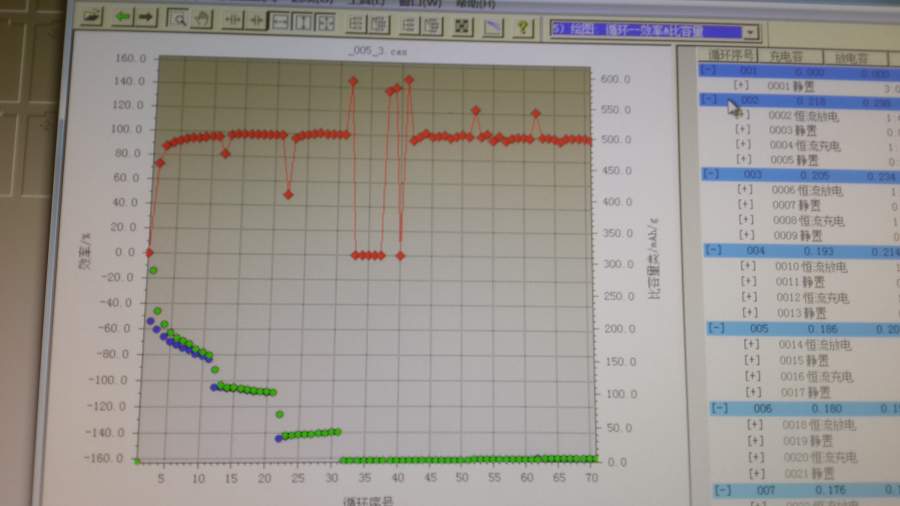
Task: Click the chart title _005_3.cex
Action: pyautogui.click(x=378, y=51)
